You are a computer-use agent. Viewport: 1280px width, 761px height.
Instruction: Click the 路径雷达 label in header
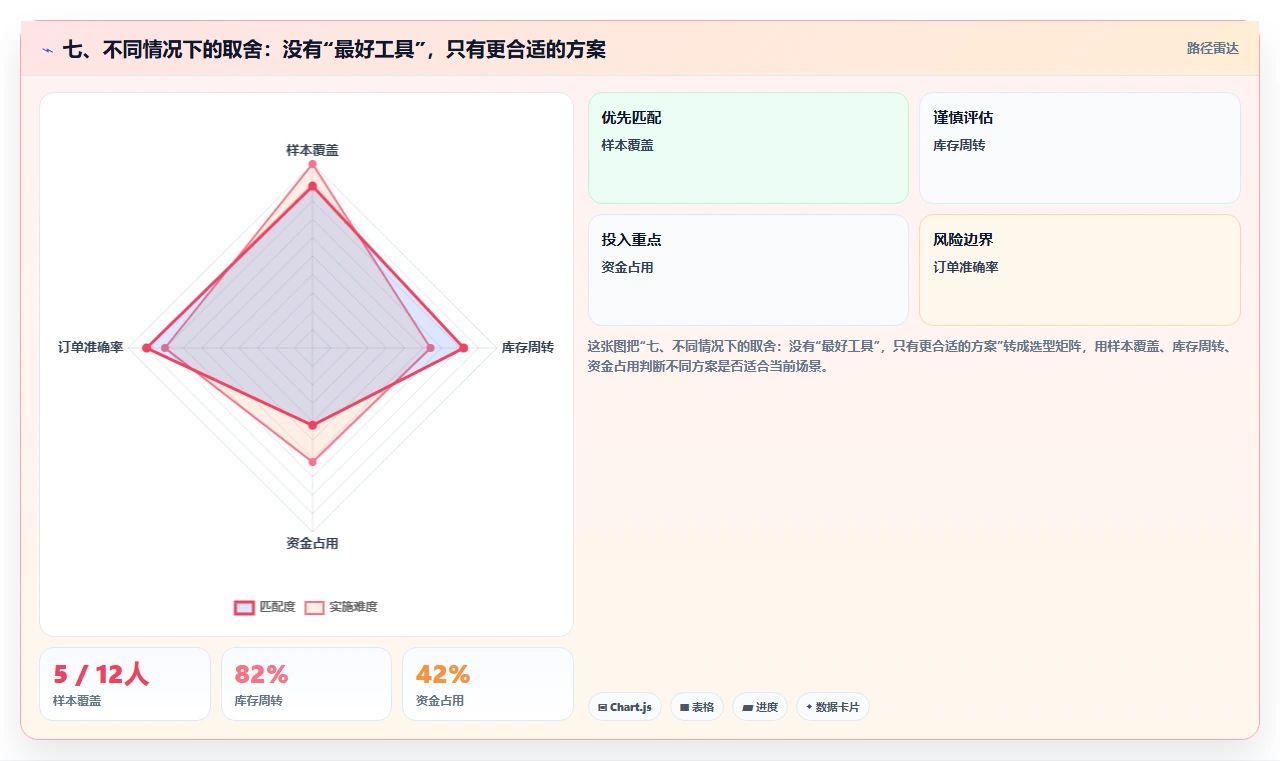click(x=1213, y=48)
